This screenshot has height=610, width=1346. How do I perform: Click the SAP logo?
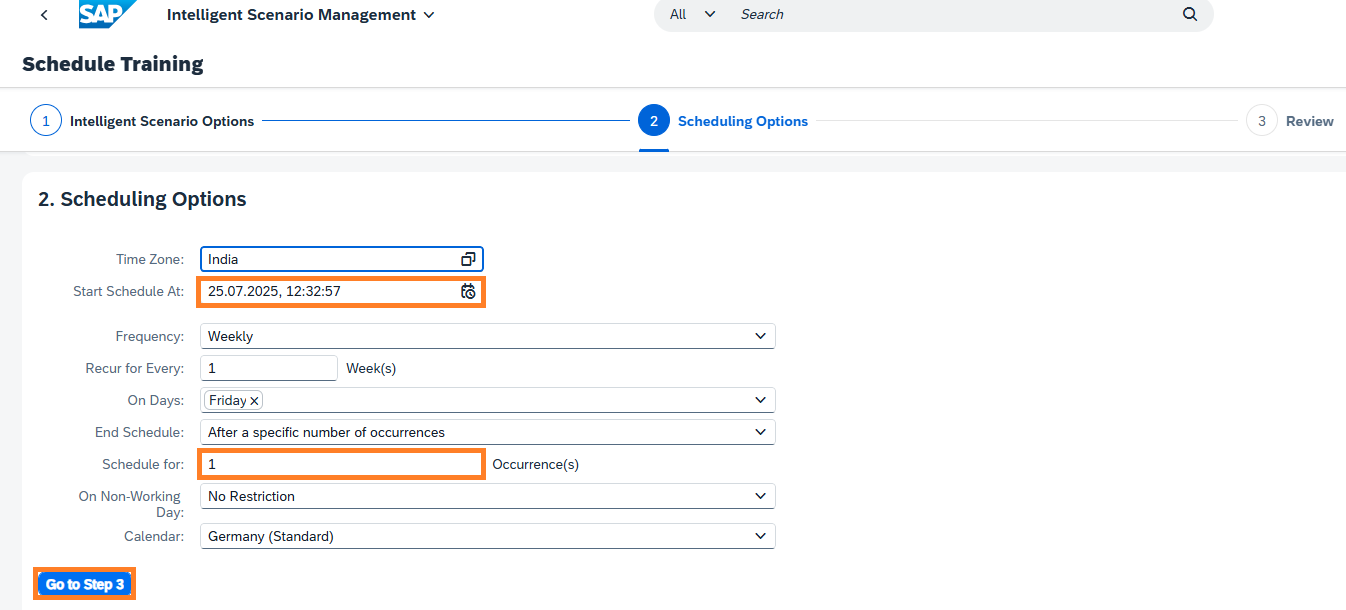pos(103,14)
